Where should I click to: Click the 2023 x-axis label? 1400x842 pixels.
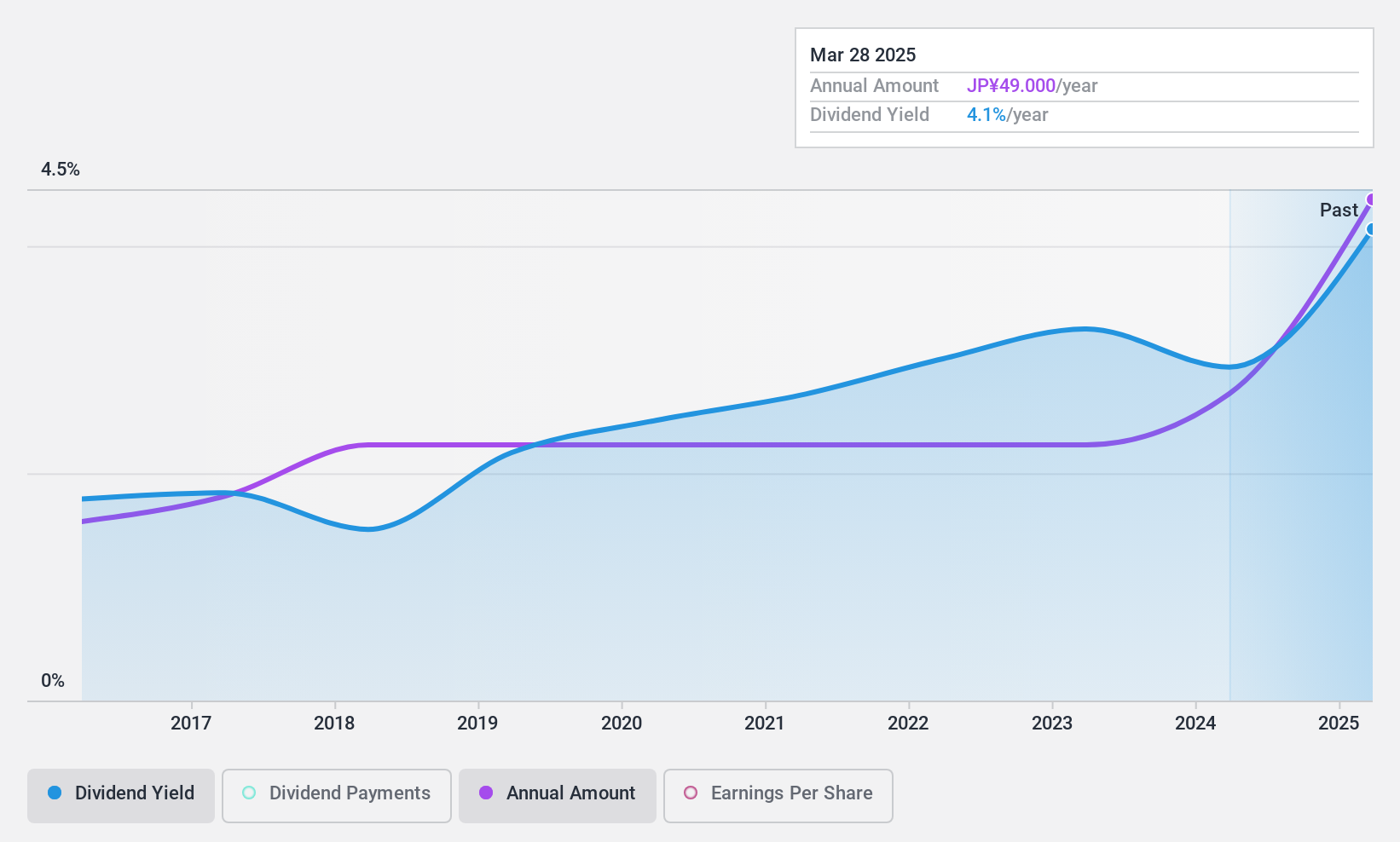[x=1052, y=724]
